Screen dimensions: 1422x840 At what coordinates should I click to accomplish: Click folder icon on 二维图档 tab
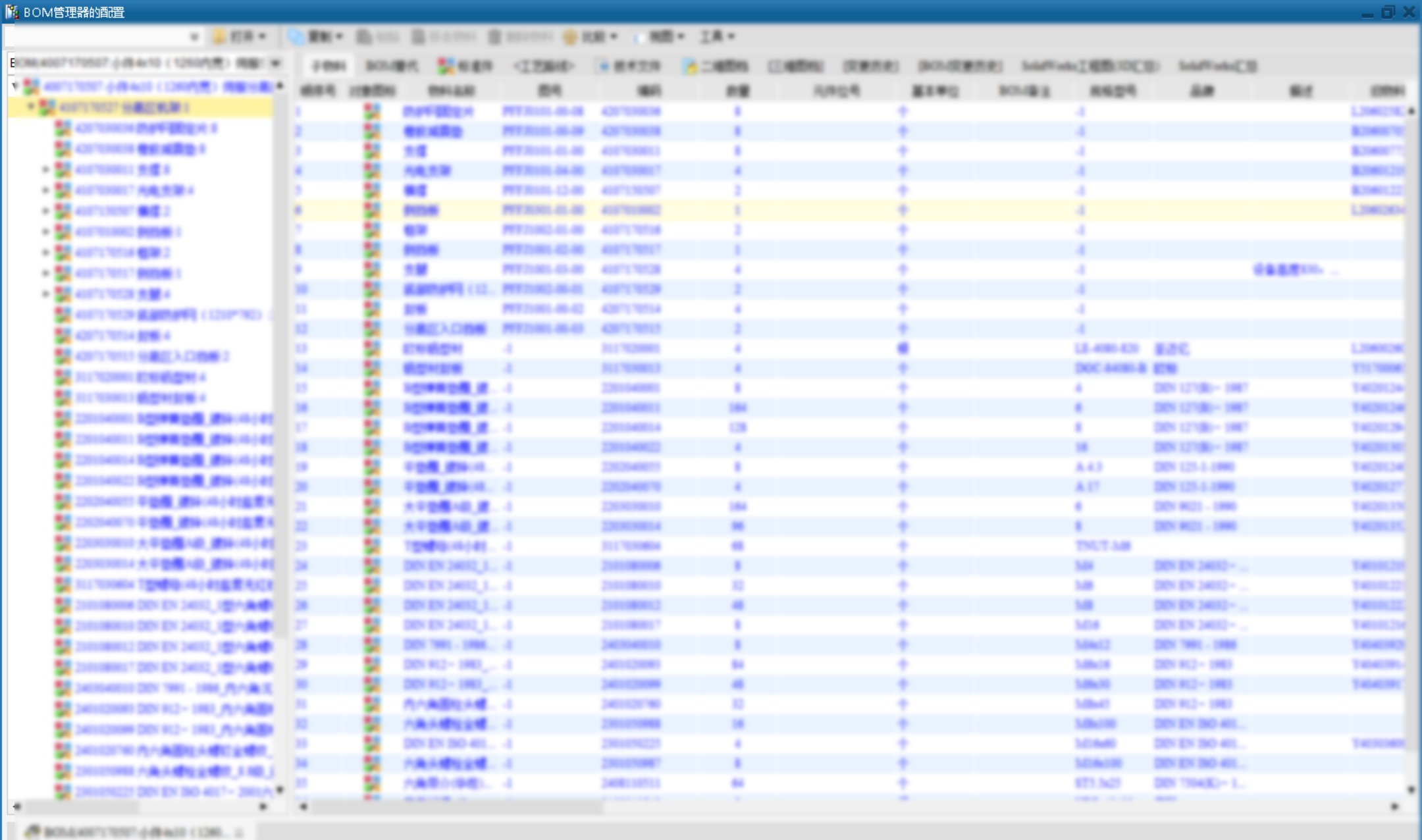690,66
